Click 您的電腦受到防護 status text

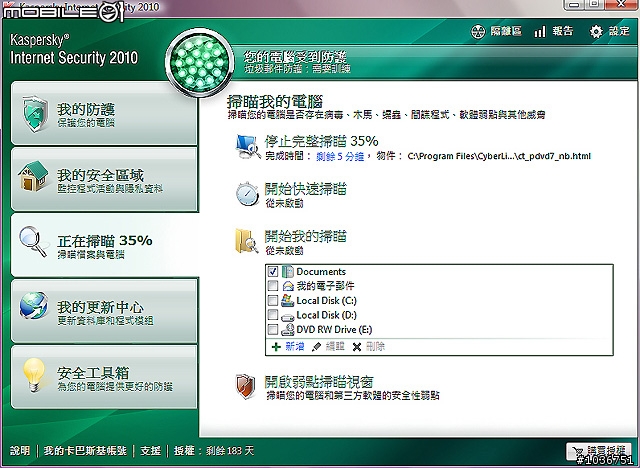click(295, 57)
